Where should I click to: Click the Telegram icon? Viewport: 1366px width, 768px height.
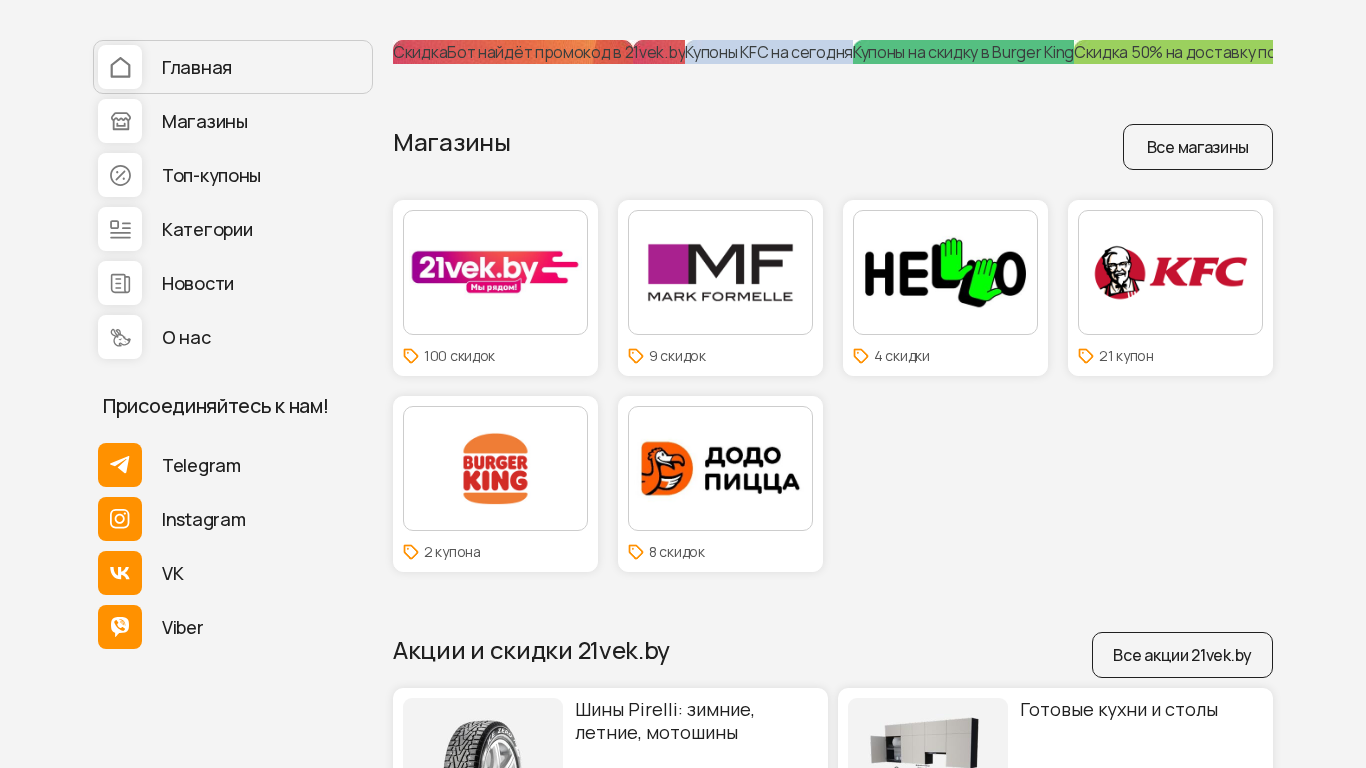click(120, 465)
